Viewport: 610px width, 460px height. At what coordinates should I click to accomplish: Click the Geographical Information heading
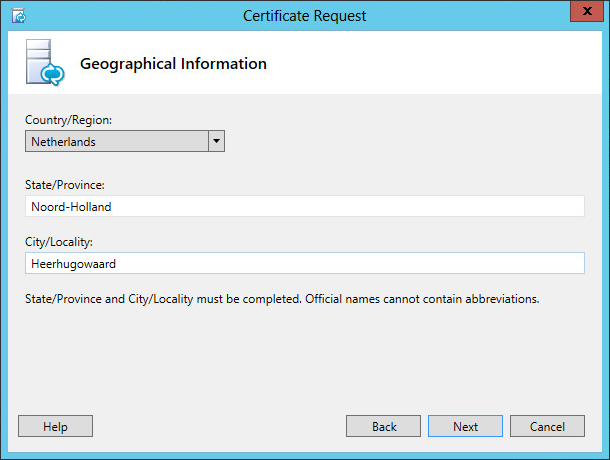[173, 64]
